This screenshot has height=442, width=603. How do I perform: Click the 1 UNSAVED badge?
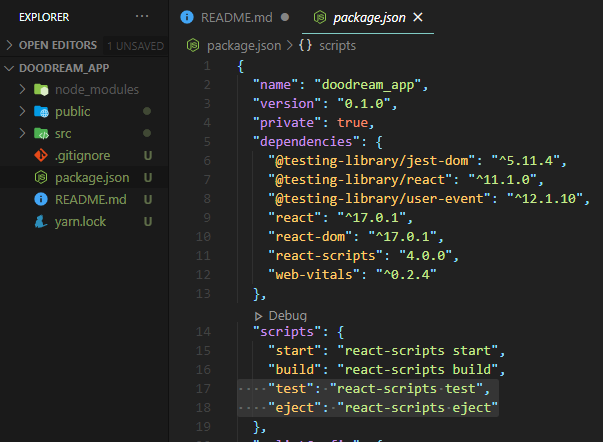coord(135,46)
